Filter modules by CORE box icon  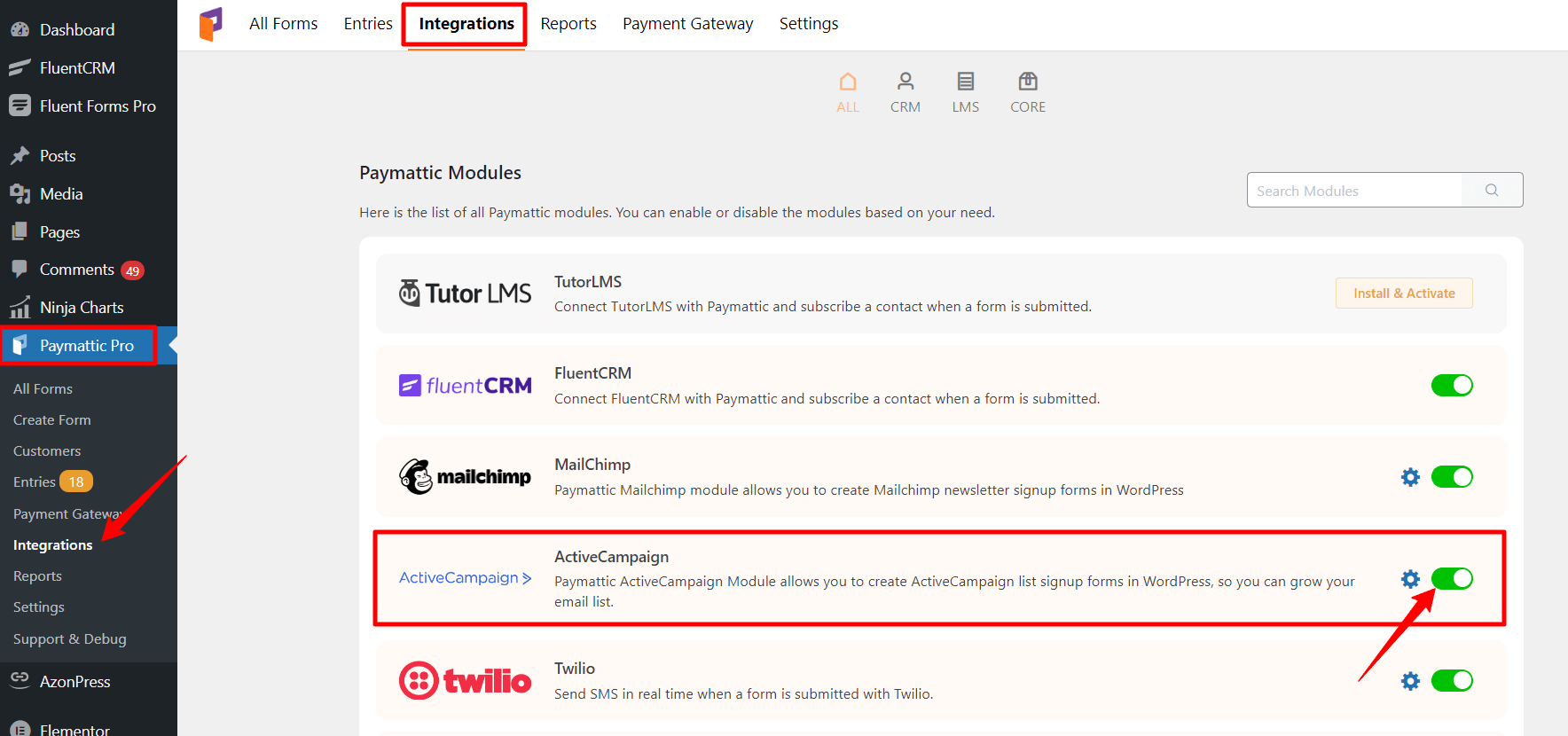click(x=1028, y=82)
